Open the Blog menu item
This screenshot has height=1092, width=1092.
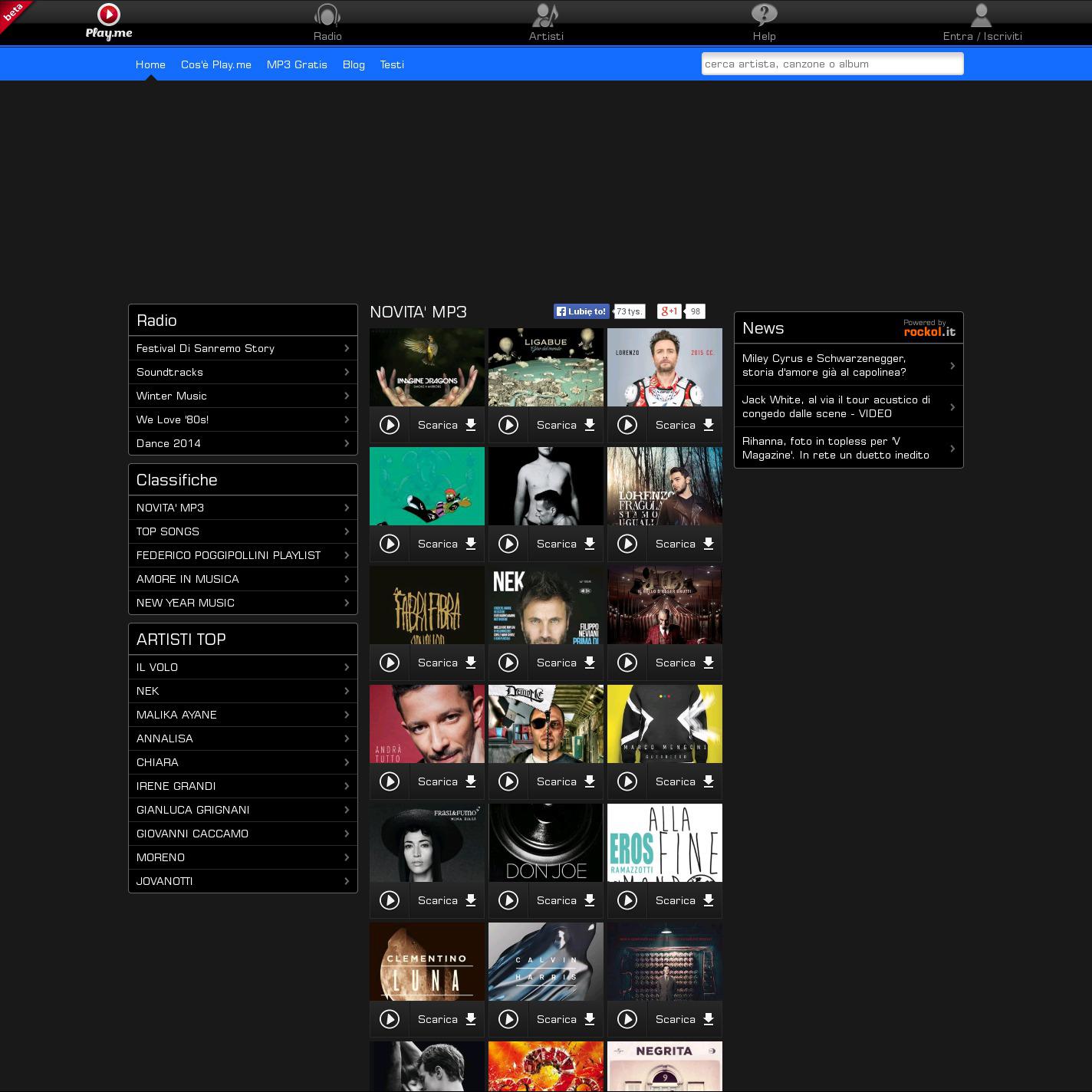tap(354, 64)
